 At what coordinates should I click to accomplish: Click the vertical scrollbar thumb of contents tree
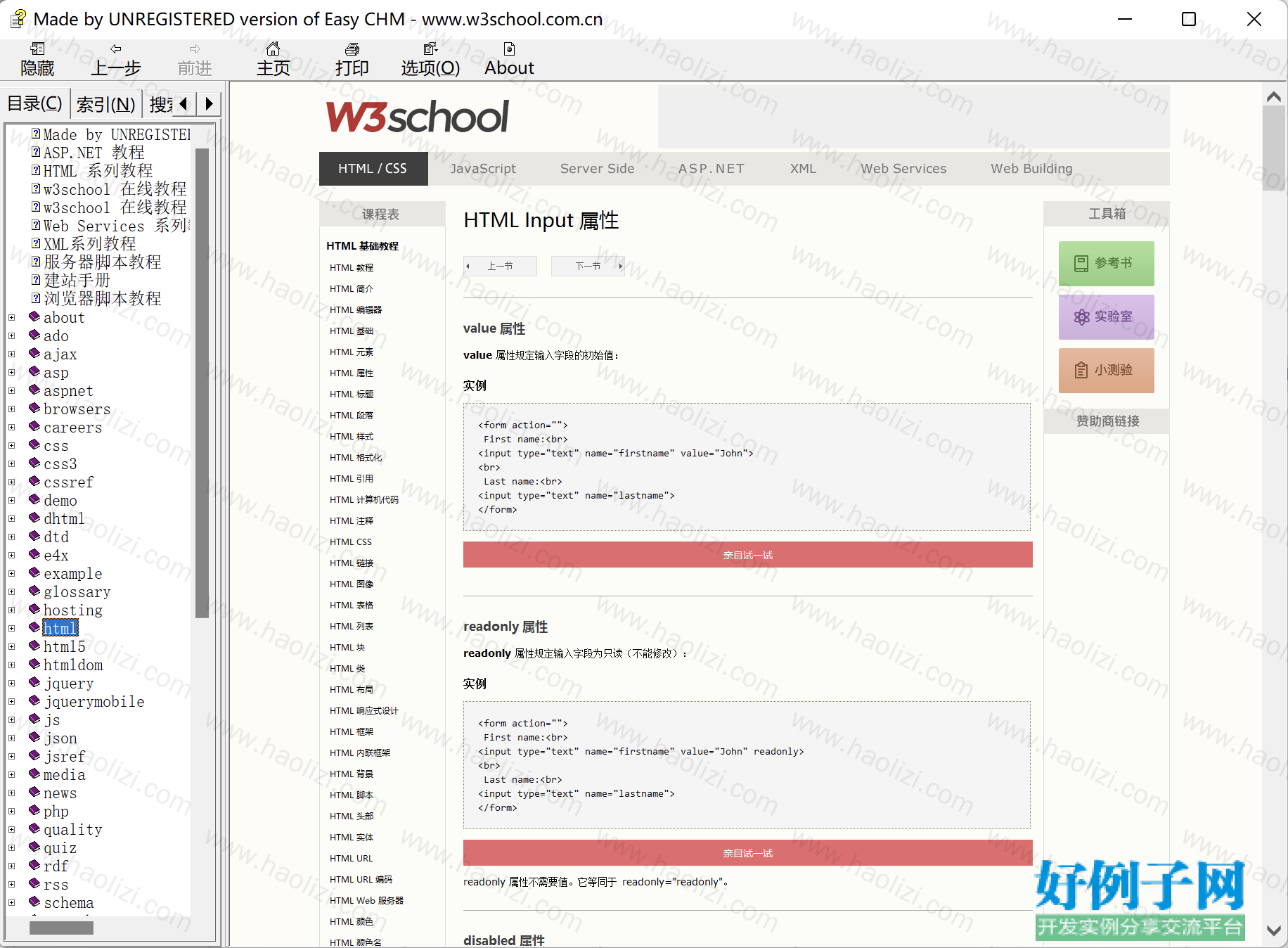(x=202, y=383)
